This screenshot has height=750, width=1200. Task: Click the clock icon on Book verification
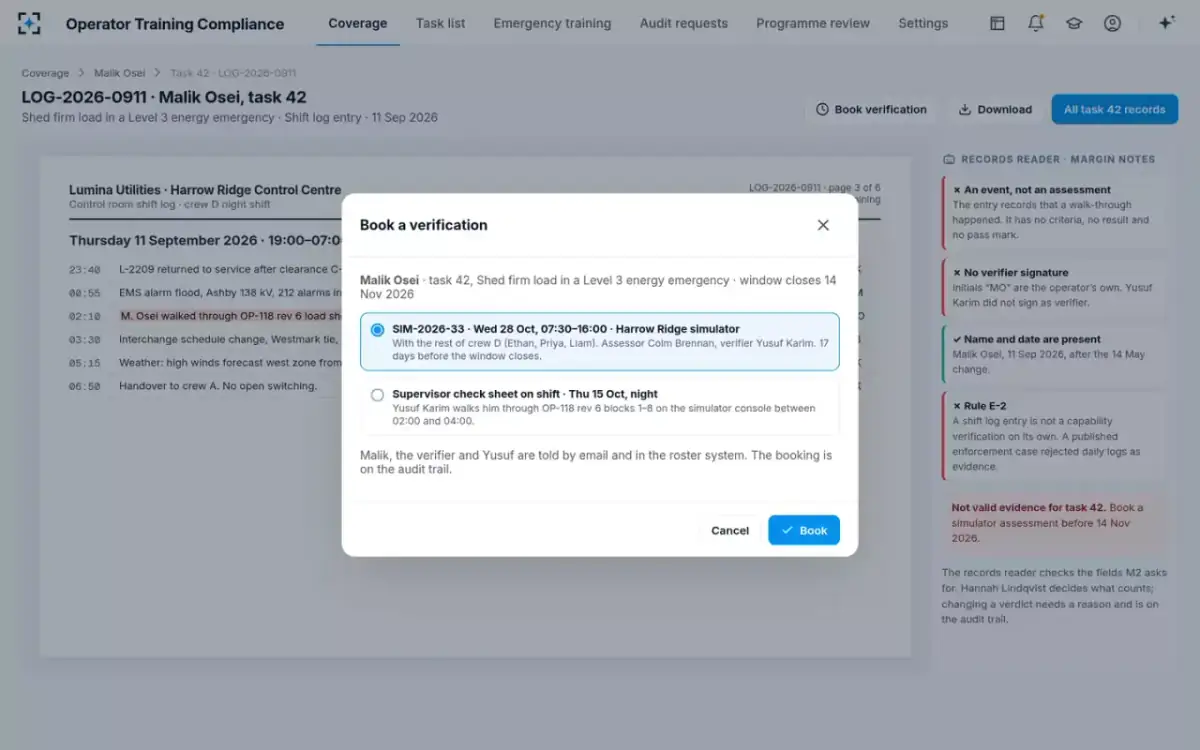pyautogui.click(x=822, y=110)
